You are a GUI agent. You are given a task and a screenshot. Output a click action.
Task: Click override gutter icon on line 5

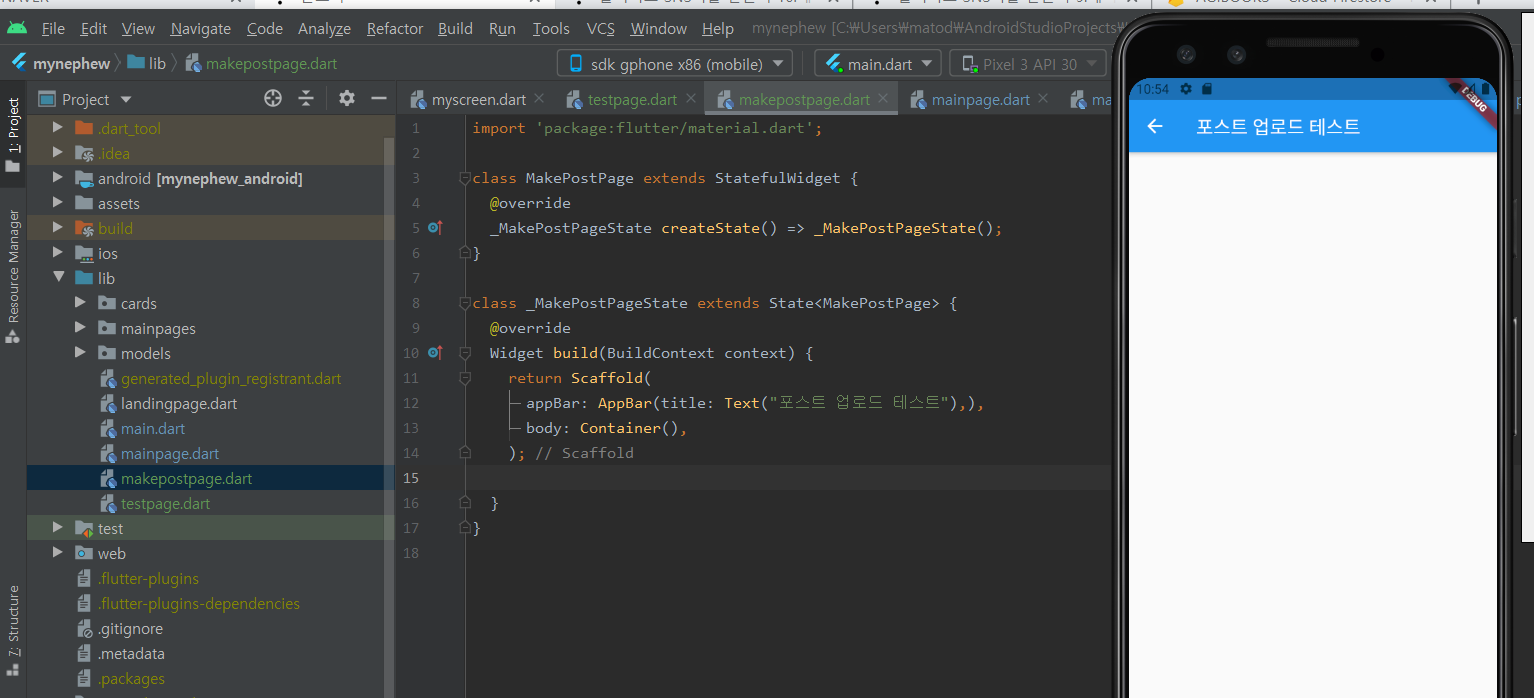(x=435, y=228)
